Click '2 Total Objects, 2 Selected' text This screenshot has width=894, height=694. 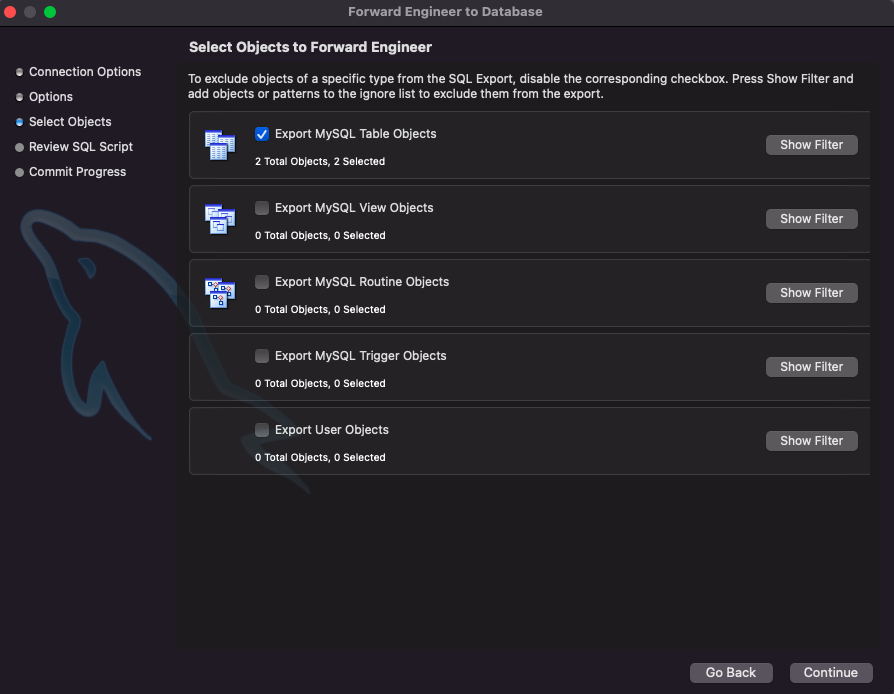click(320, 161)
